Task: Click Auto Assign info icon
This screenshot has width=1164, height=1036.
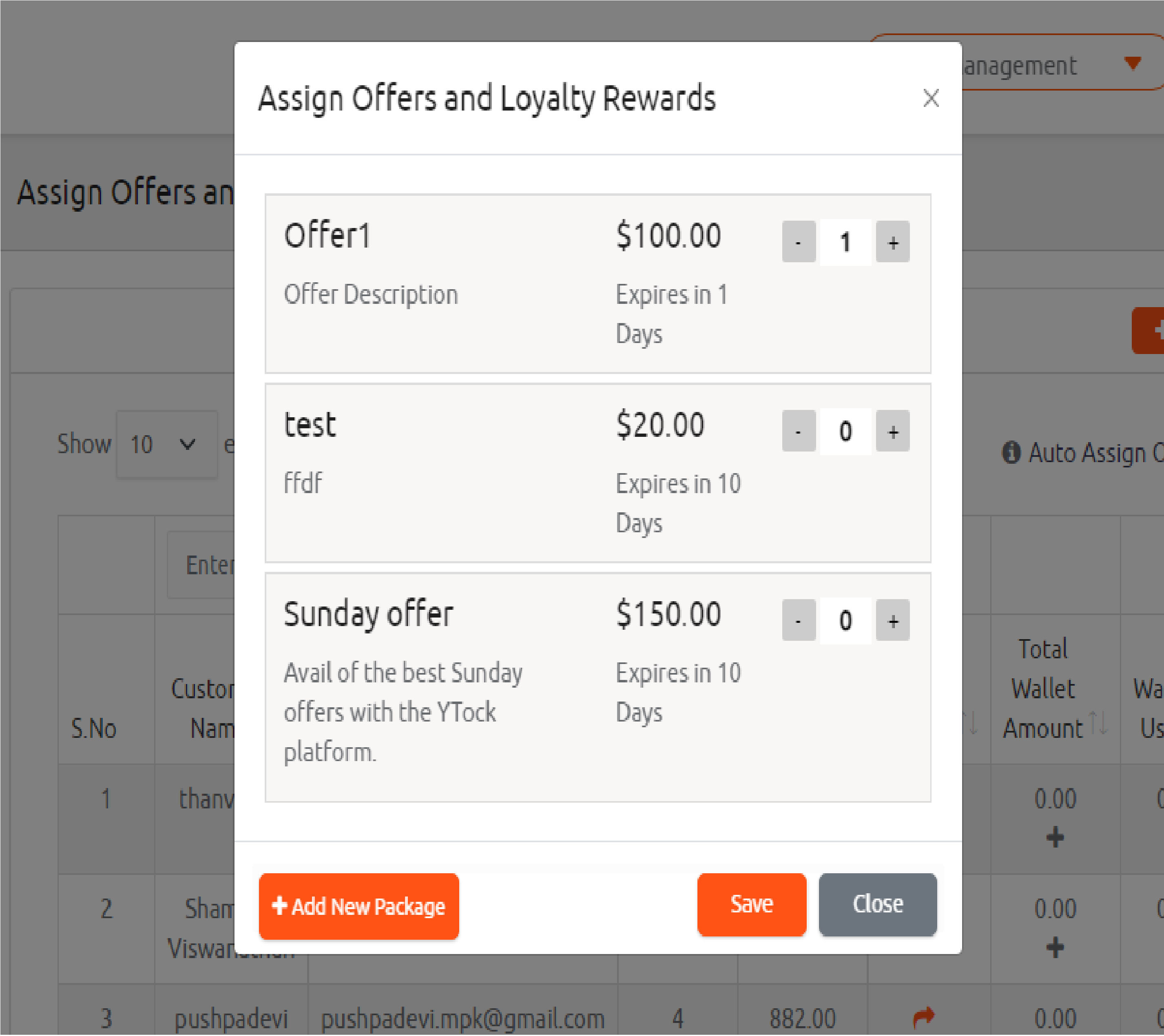Action: [1011, 453]
